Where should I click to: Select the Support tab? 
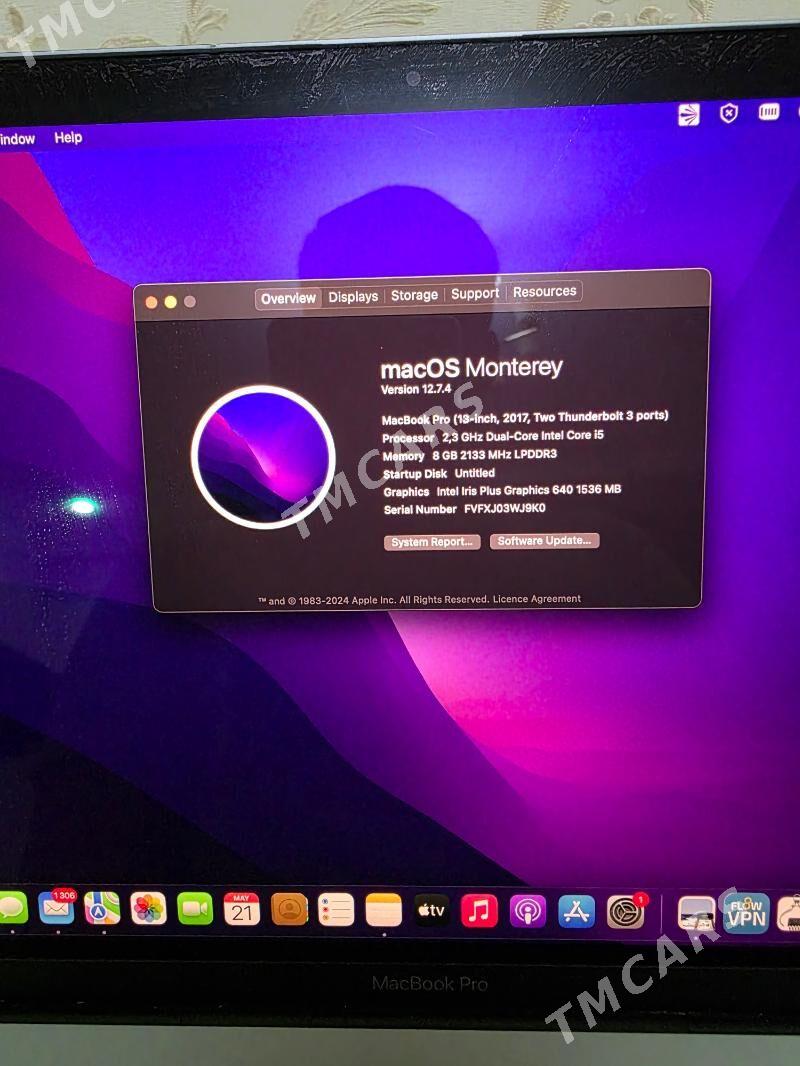click(475, 294)
